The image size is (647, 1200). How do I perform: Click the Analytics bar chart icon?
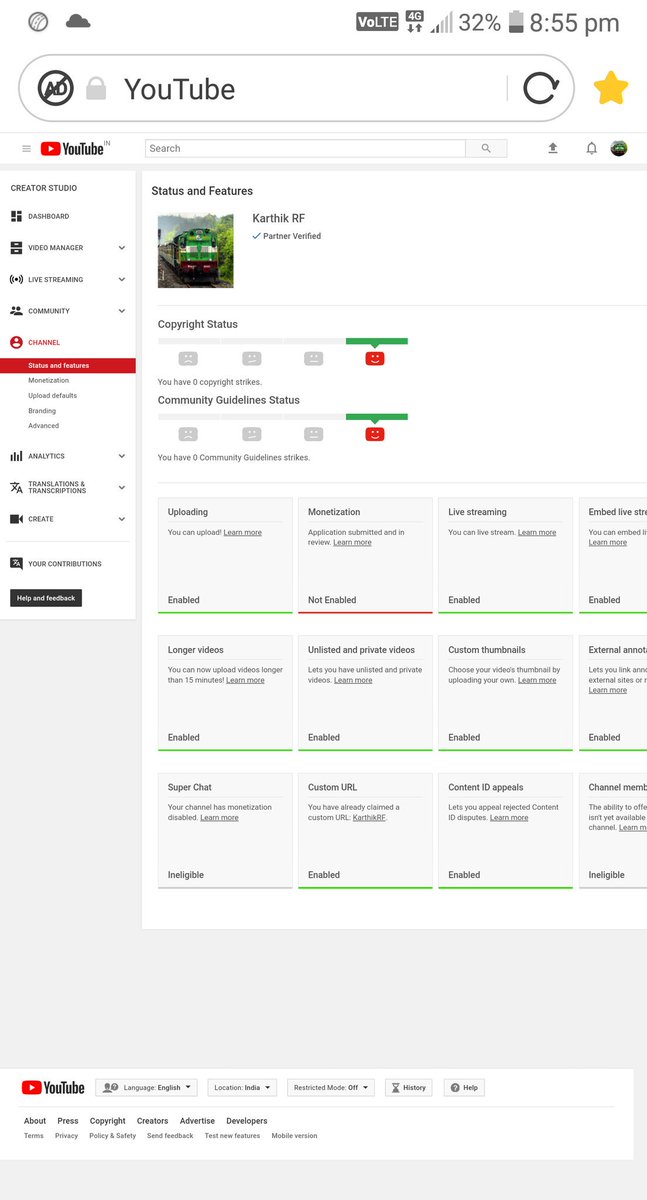coord(16,456)
